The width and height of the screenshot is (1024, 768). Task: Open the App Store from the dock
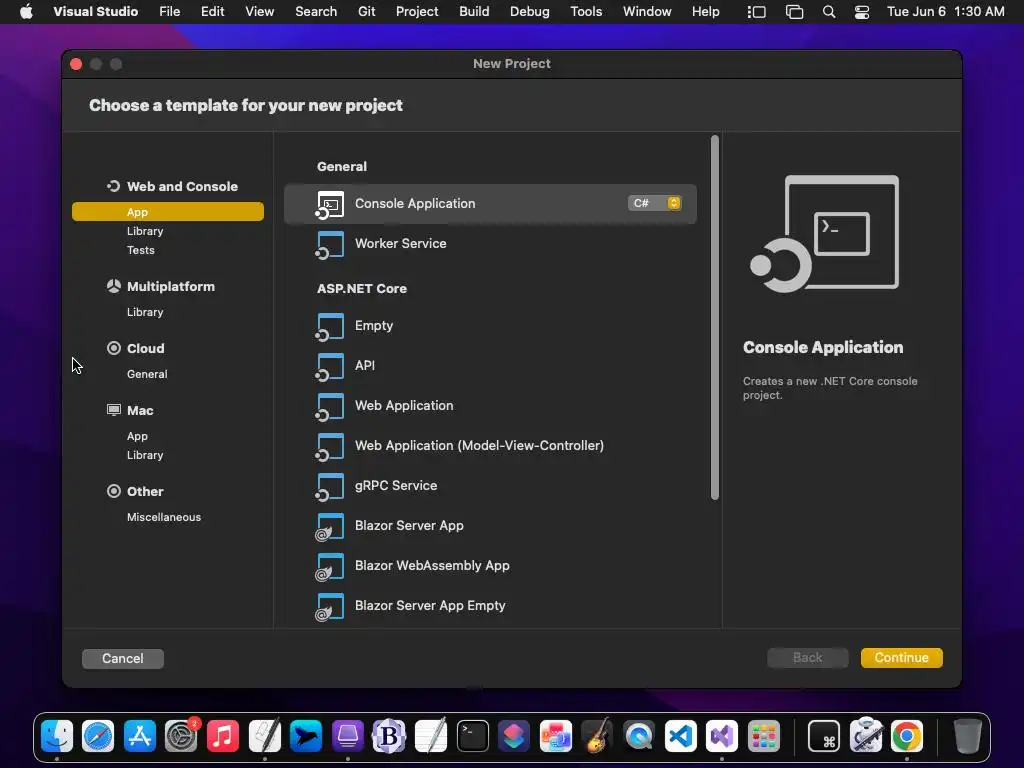click(140, 737)
